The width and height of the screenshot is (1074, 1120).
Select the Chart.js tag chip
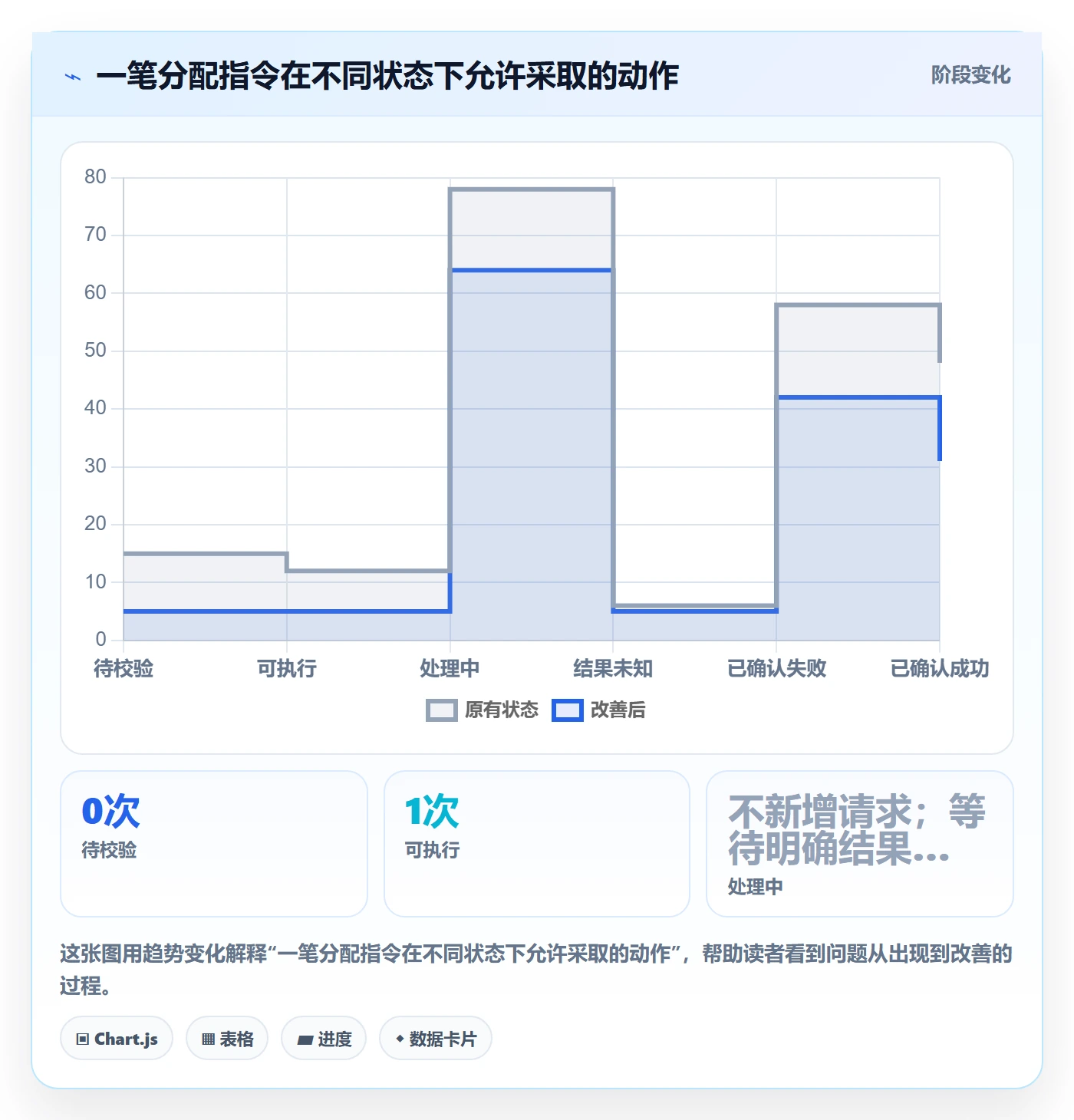117,1039
